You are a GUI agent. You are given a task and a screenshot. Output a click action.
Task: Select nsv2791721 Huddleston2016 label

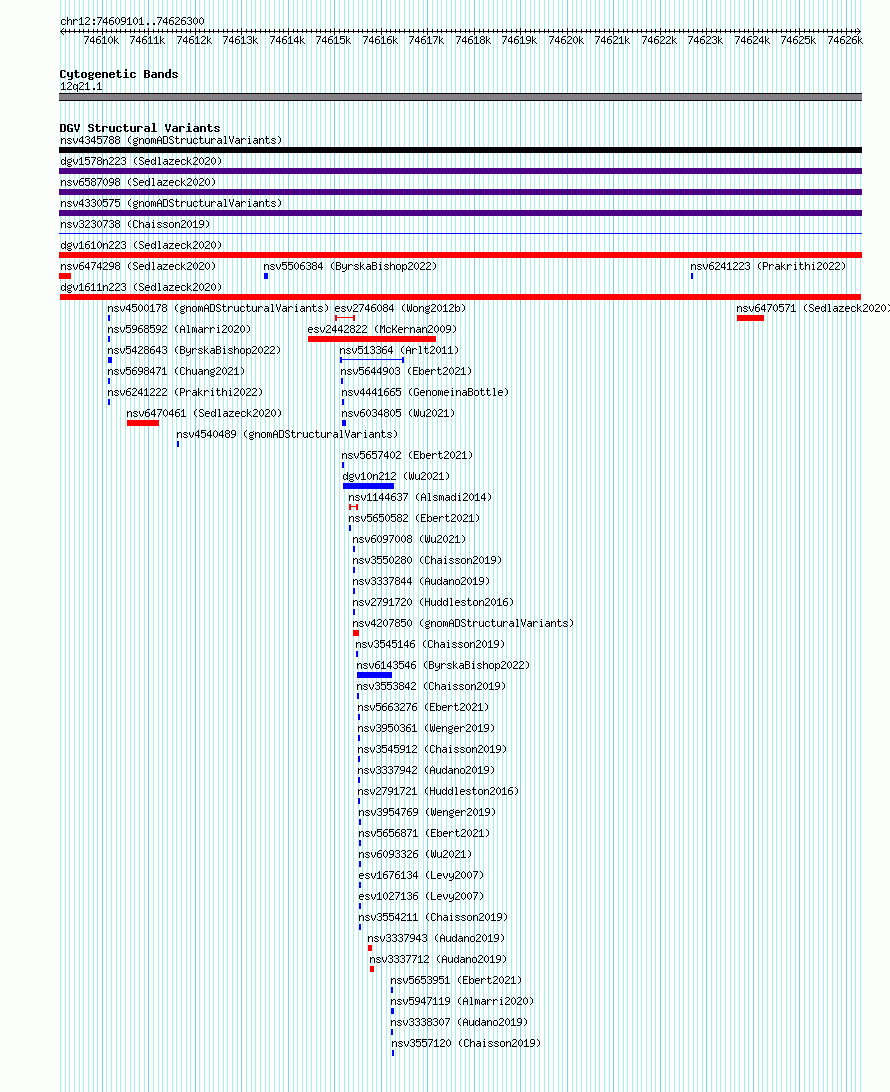[x=438, y=791]
